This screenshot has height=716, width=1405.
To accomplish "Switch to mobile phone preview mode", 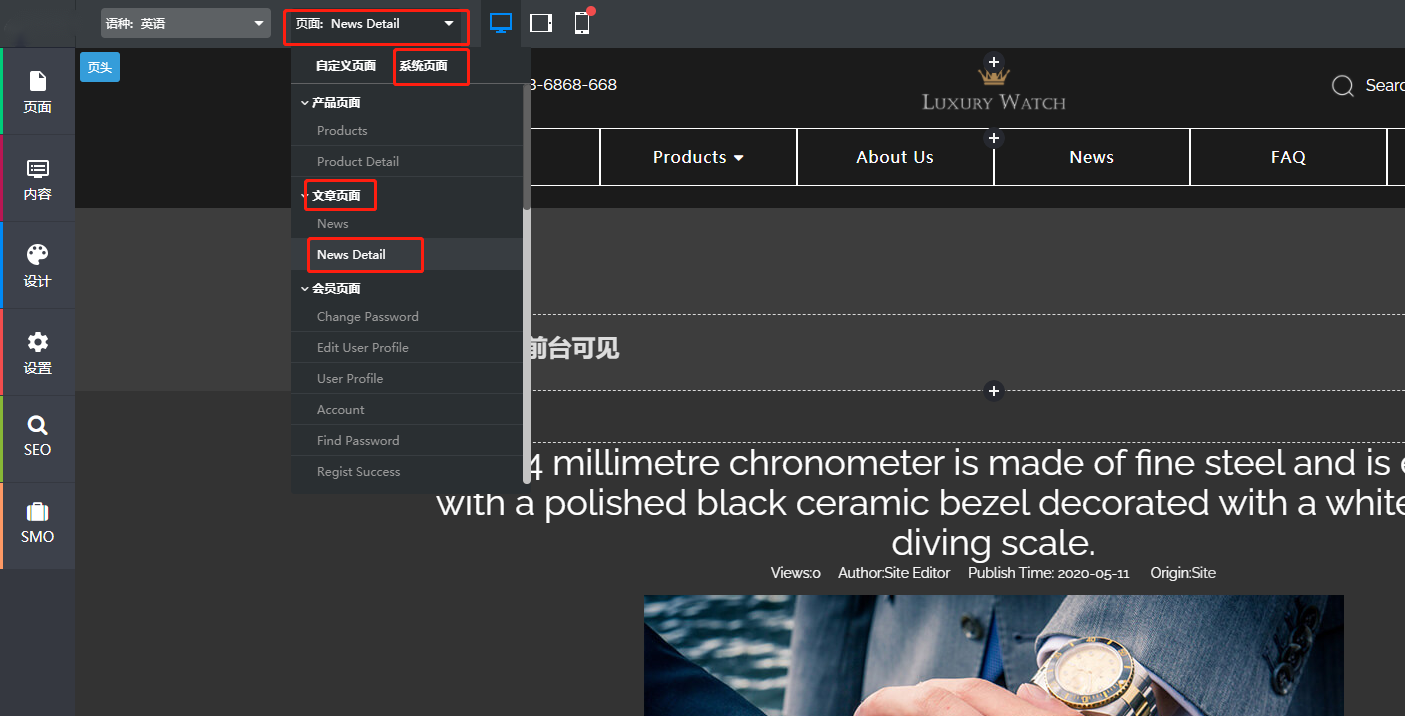I will point(582,23).
